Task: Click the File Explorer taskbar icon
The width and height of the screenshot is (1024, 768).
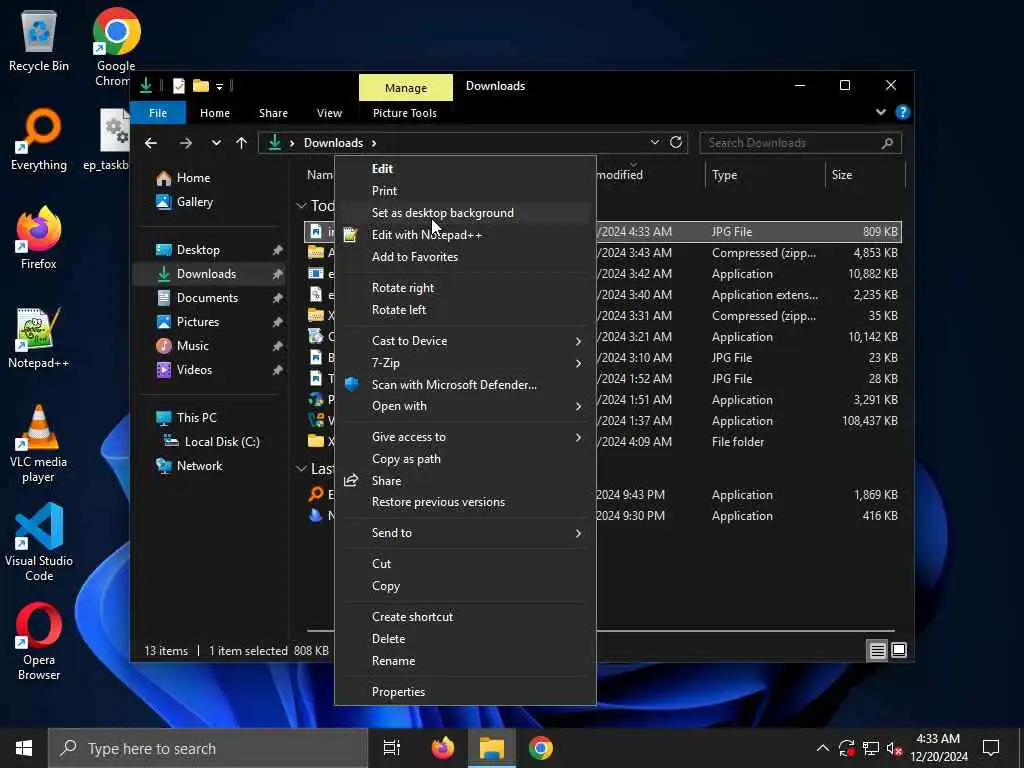Action: [492, 748]
